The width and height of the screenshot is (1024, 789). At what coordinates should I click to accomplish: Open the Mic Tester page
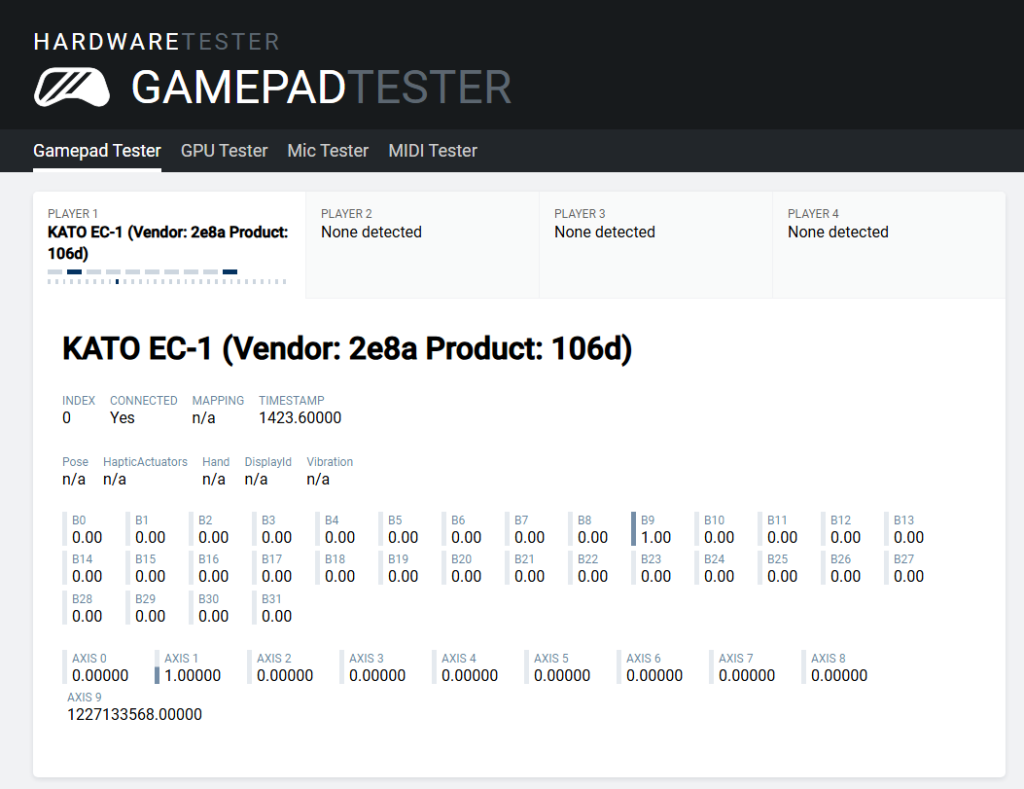(328, 151)
